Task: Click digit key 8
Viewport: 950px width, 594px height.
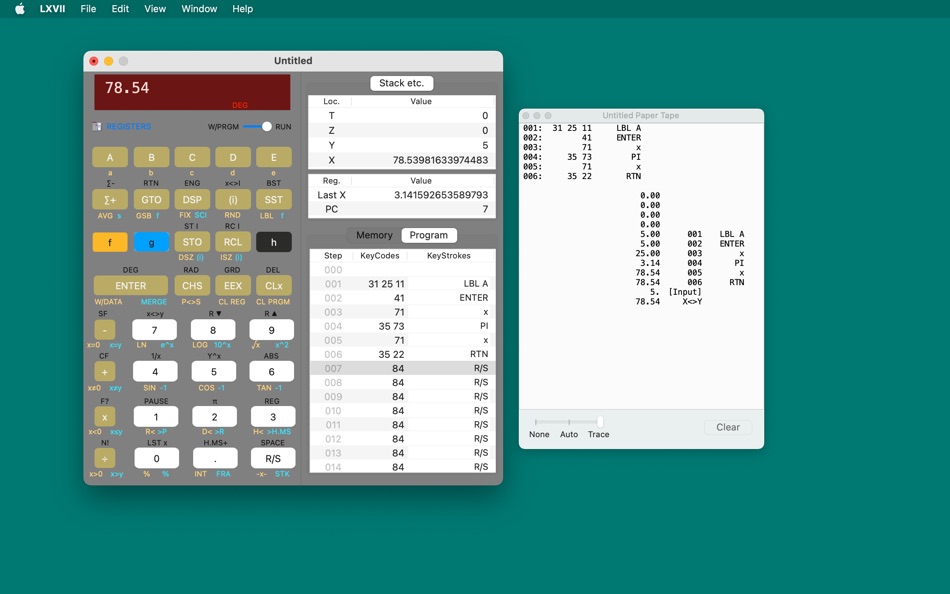Action: pos(213,330)
